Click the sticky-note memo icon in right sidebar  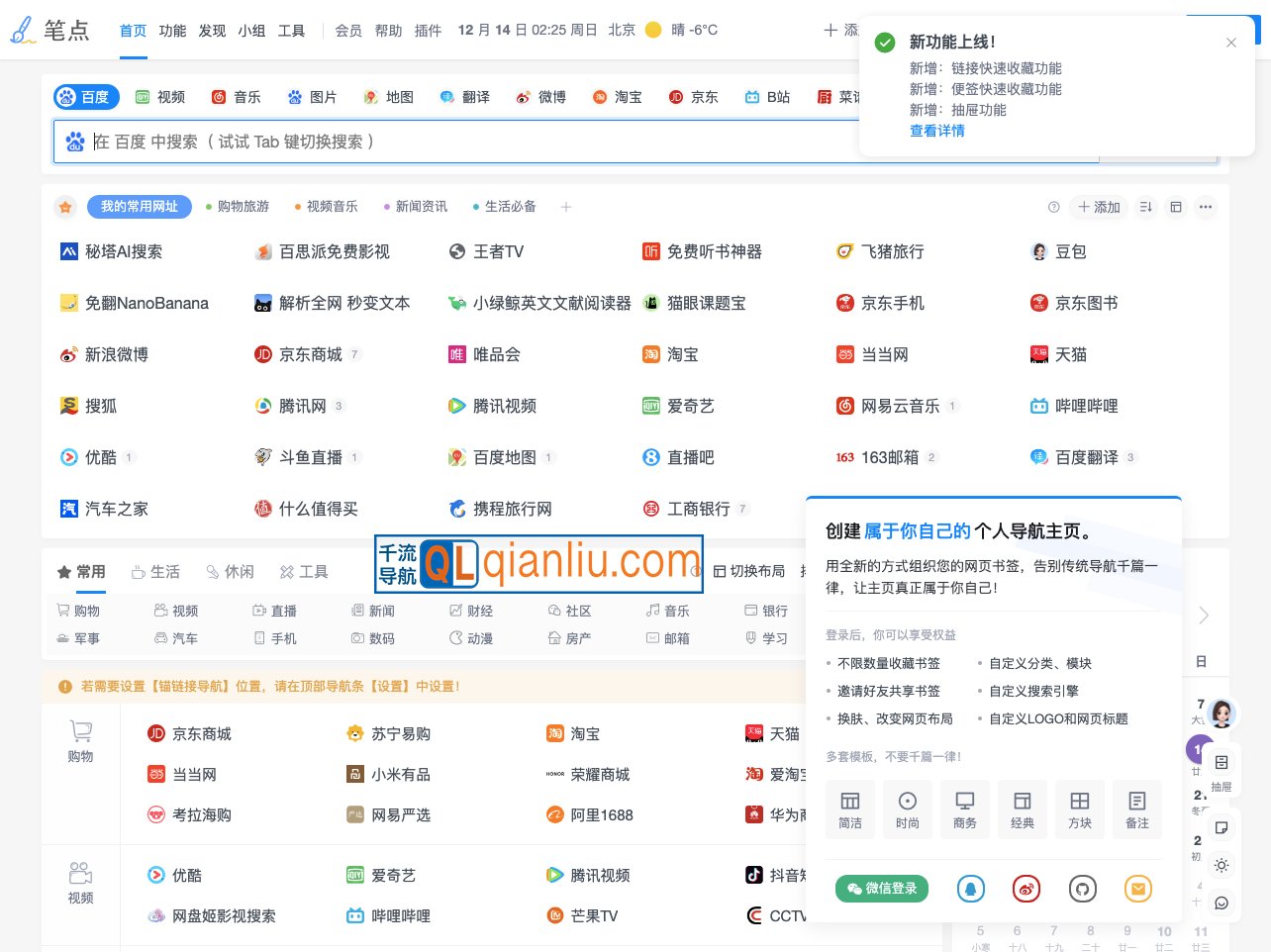[x=1222, y=827]
